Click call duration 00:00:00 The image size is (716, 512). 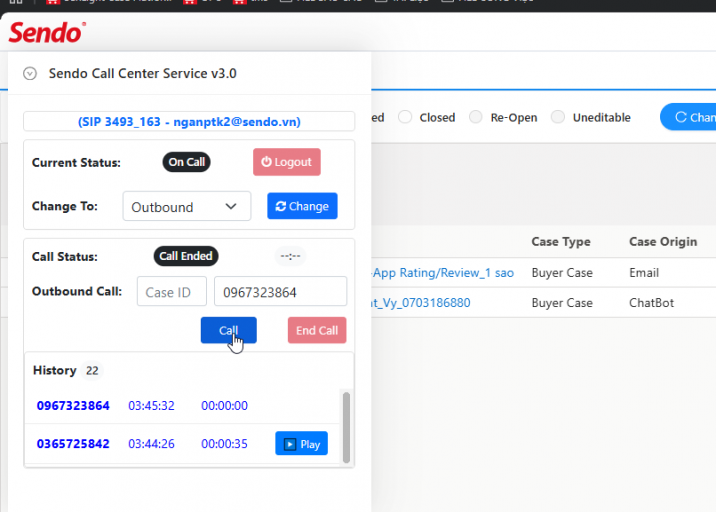[224, 406]
